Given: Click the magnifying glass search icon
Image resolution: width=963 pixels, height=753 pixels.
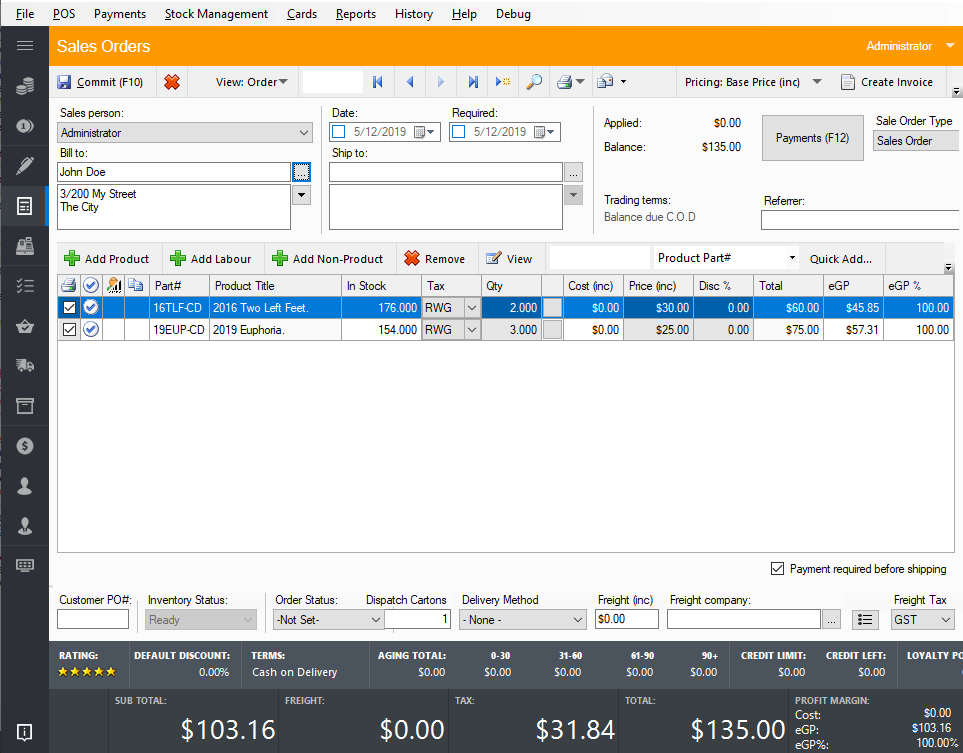Looking at the screenshot, I should point(534,82).
